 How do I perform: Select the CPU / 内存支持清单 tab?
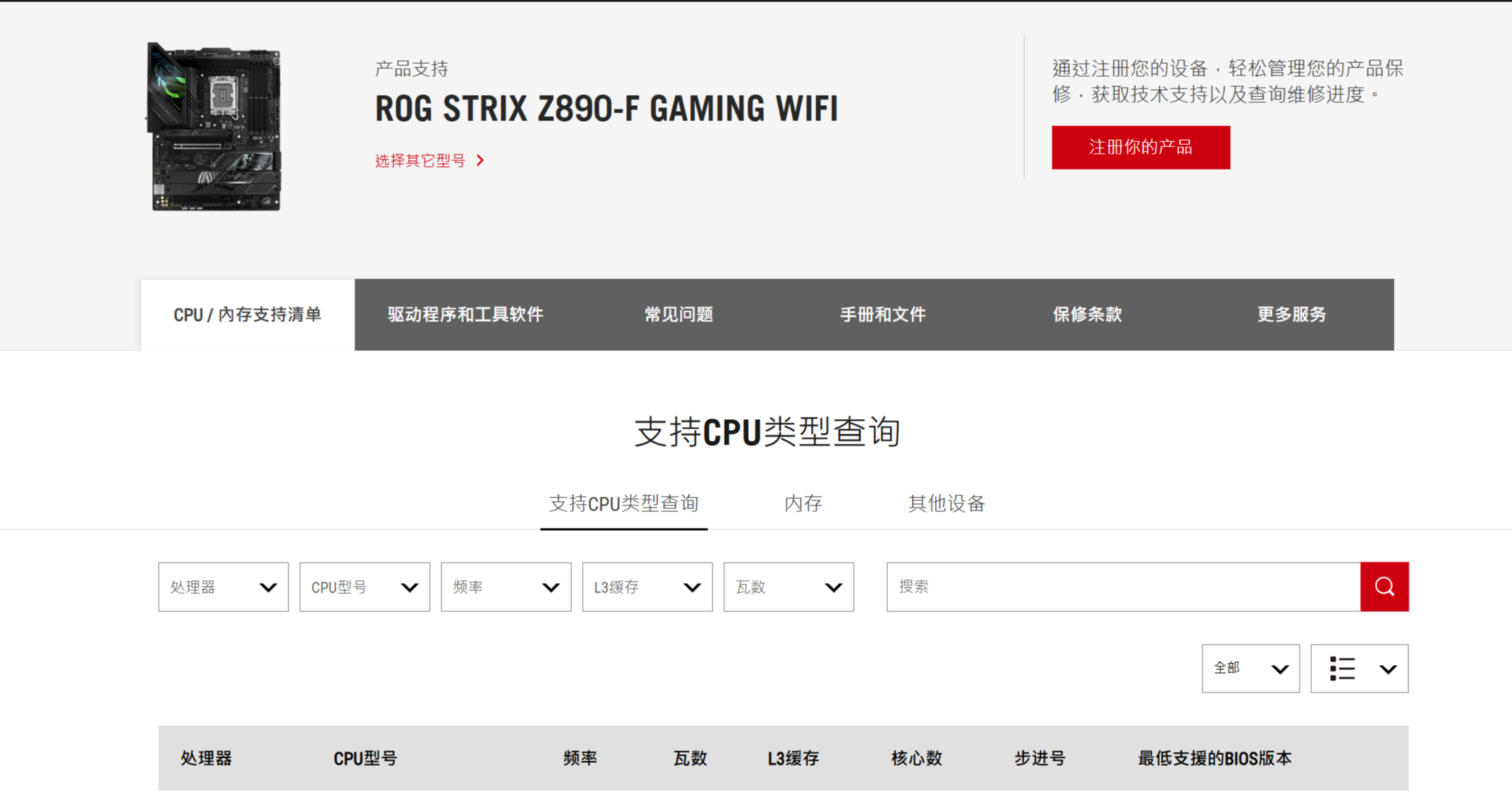247,315
